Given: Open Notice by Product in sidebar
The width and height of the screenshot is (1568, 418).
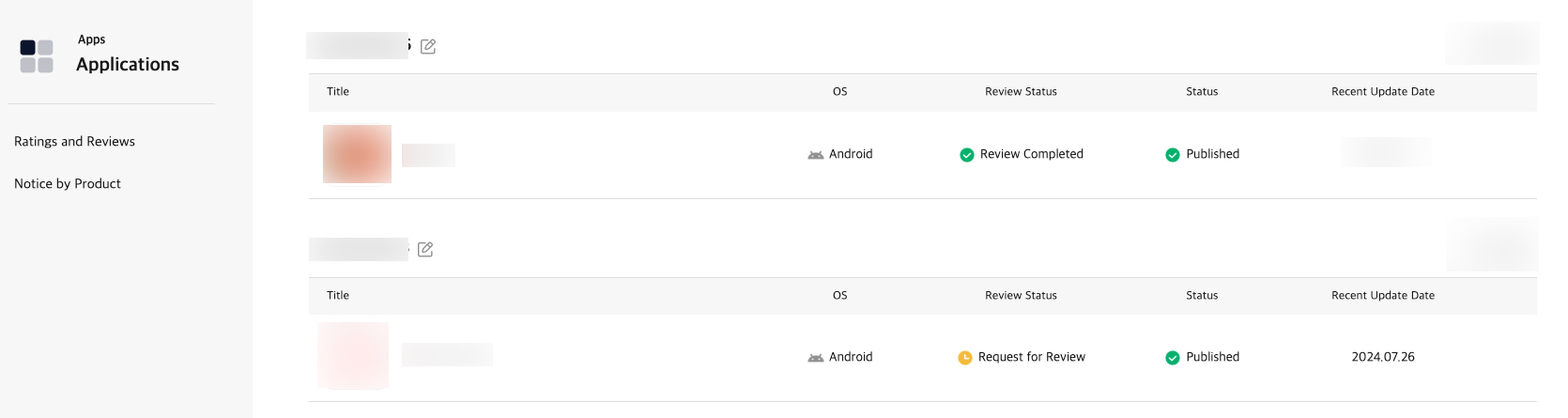Looking at the screenshot, I should (x=68, y=184).
